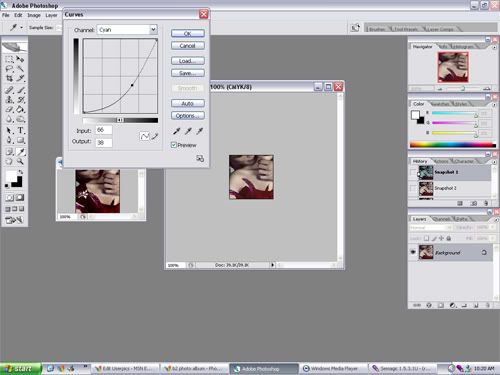Swap foreground and background colors
Viewport: 500px width, 375px height.
pyautogui.click(x=20, y=172)
